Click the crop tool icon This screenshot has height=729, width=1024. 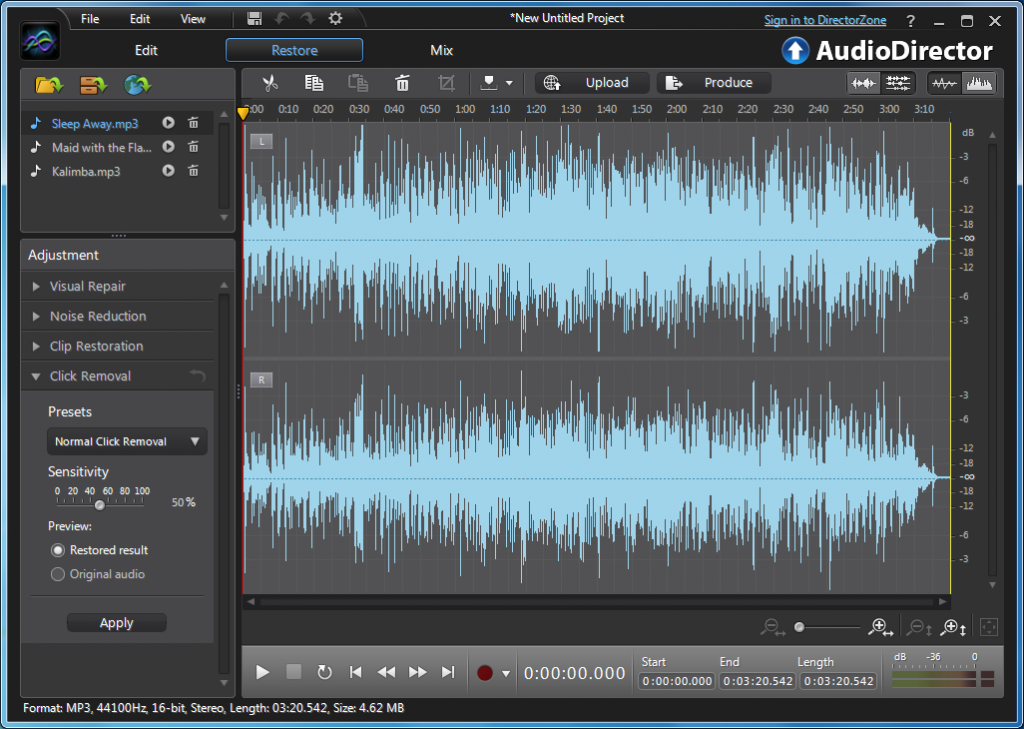pos(447,83)
